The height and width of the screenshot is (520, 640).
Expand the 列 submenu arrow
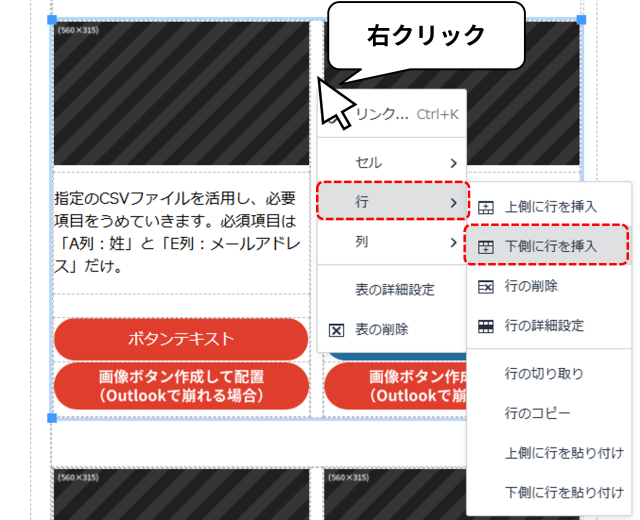click(453, 242)
